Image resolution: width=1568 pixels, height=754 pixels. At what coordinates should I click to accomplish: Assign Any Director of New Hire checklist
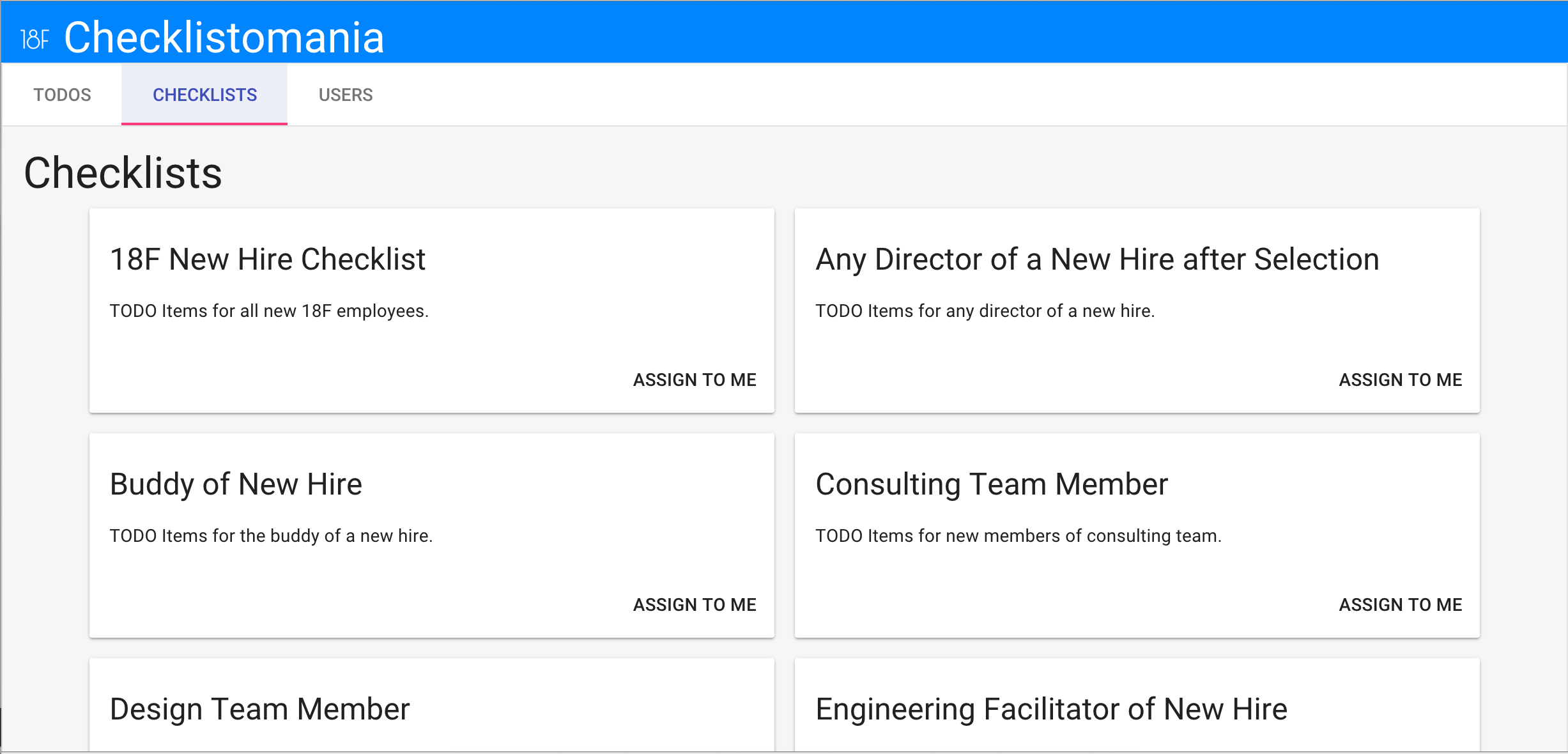(x=1400, y=380)
